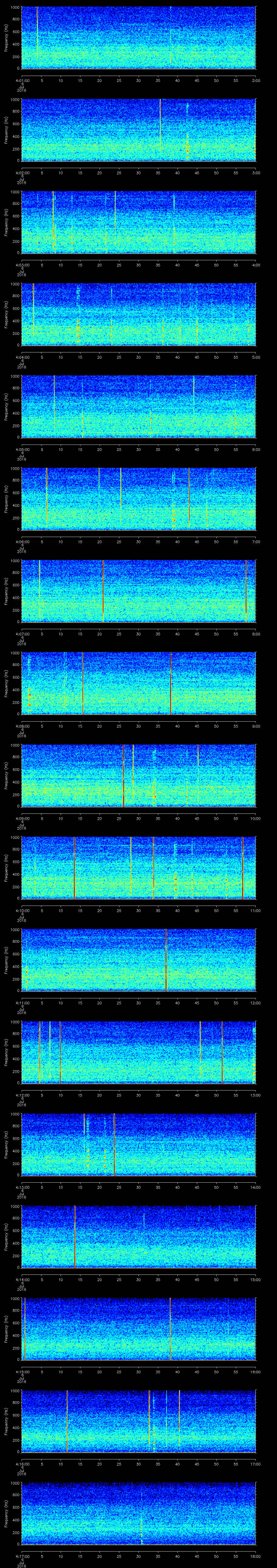The image size is (277, 1568).
Task: Pick the spectrogram panel starting at 4:09:00
Action: (x=139, y=775)
